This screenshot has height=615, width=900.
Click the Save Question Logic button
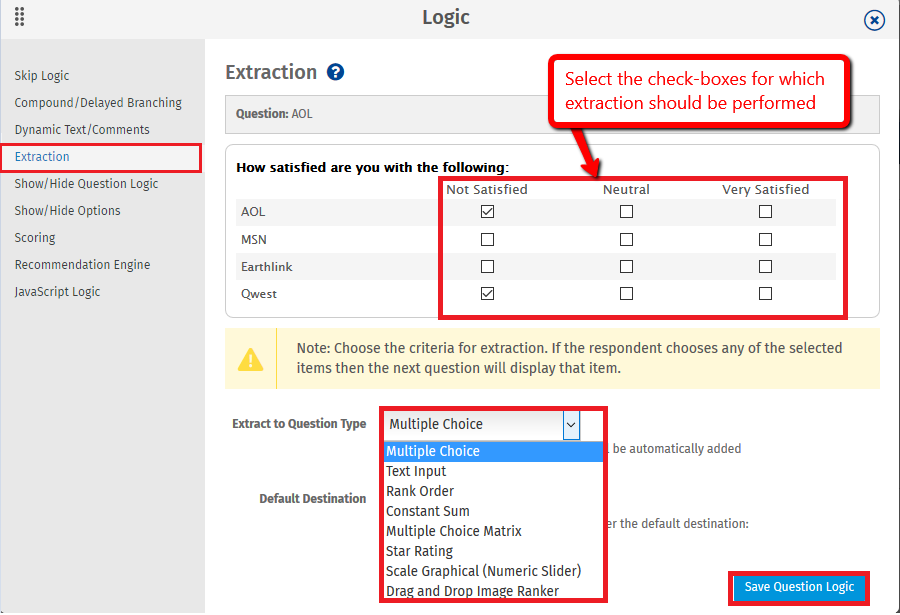(798, 588)
